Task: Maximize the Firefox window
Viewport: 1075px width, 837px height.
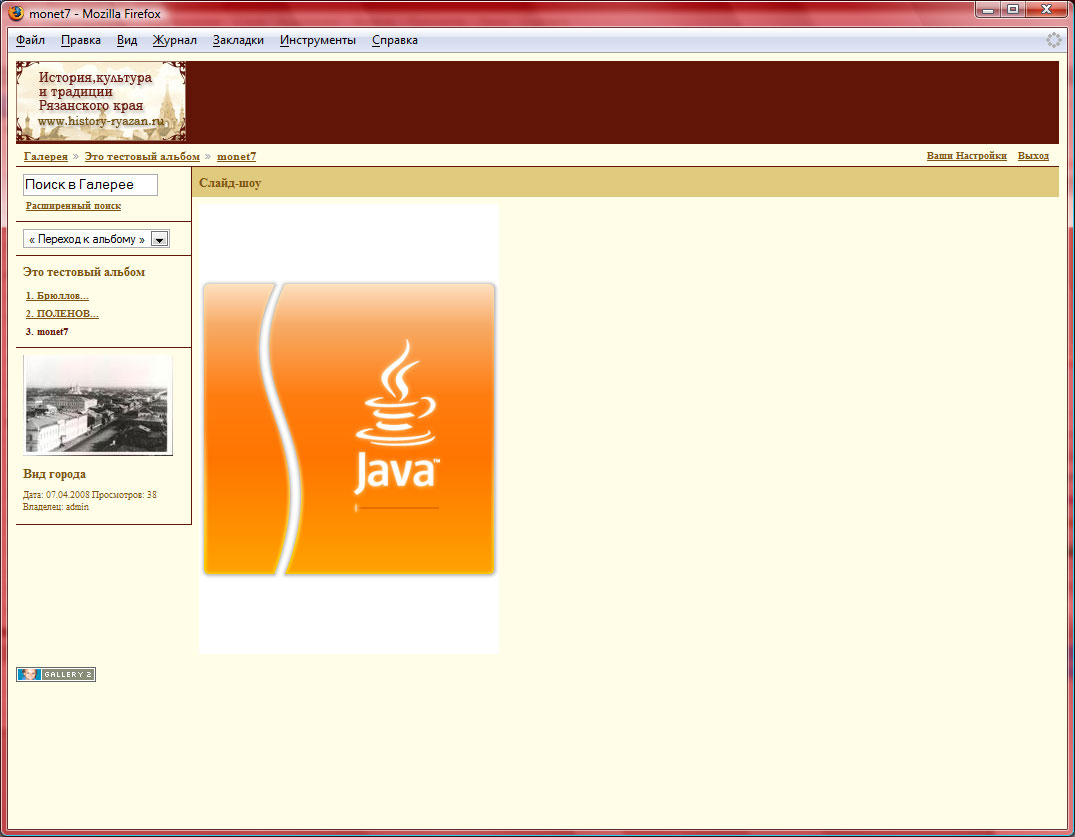Action: click(1013, 10)
